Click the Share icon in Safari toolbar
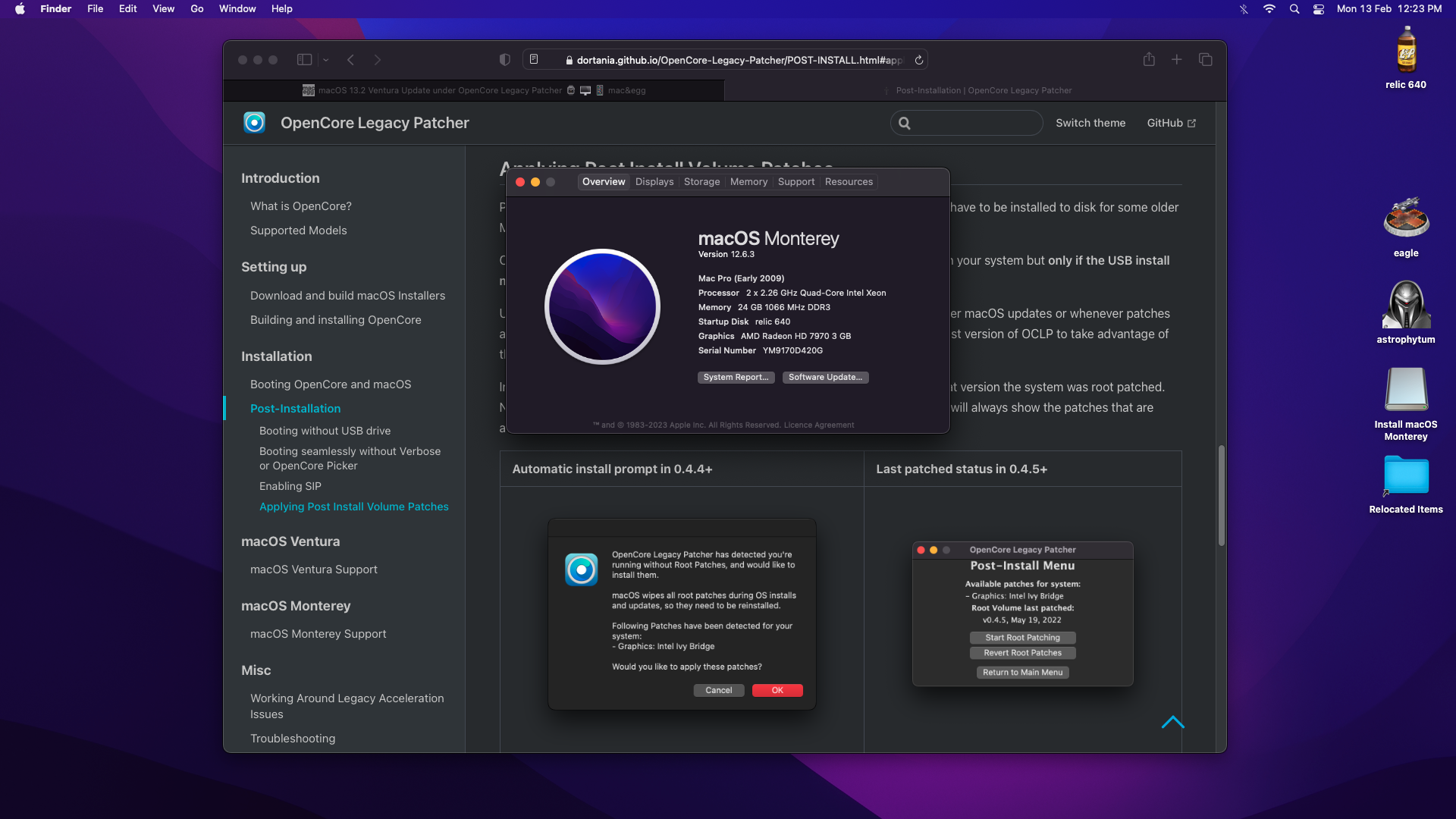Viewport: 1456px width, 819px height. pyautogui.click(x=1149, y=60)
